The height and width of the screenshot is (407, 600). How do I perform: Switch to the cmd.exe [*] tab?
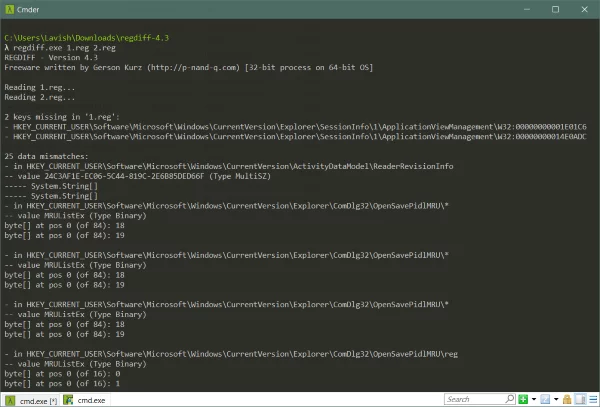click(31, 400)
